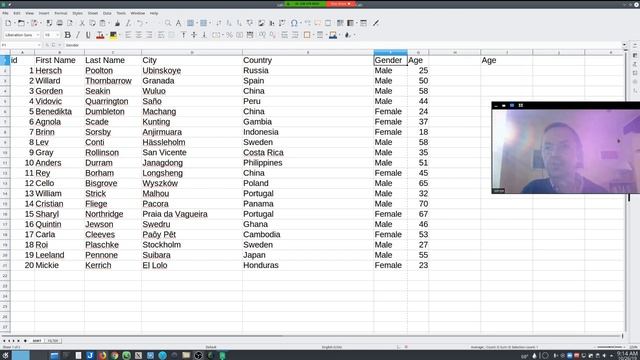Open the Background Color dropdown arrow
This screenshot has height=360, width=640.
tap(119, 35)
